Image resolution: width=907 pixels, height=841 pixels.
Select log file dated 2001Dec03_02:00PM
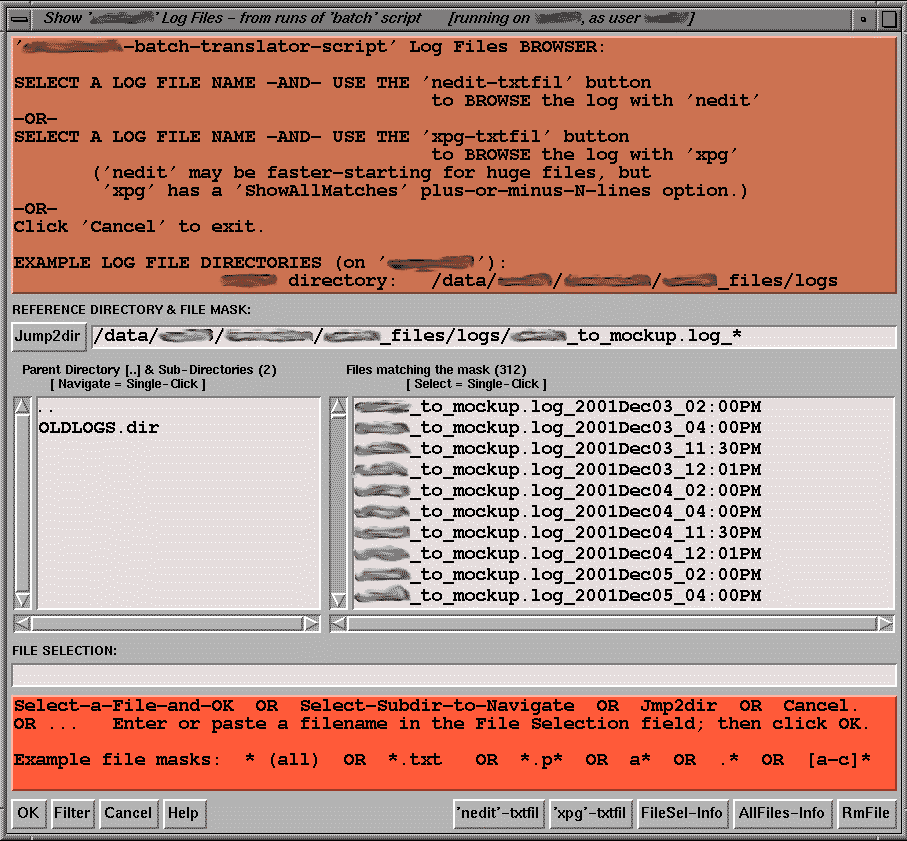(558, 407)
